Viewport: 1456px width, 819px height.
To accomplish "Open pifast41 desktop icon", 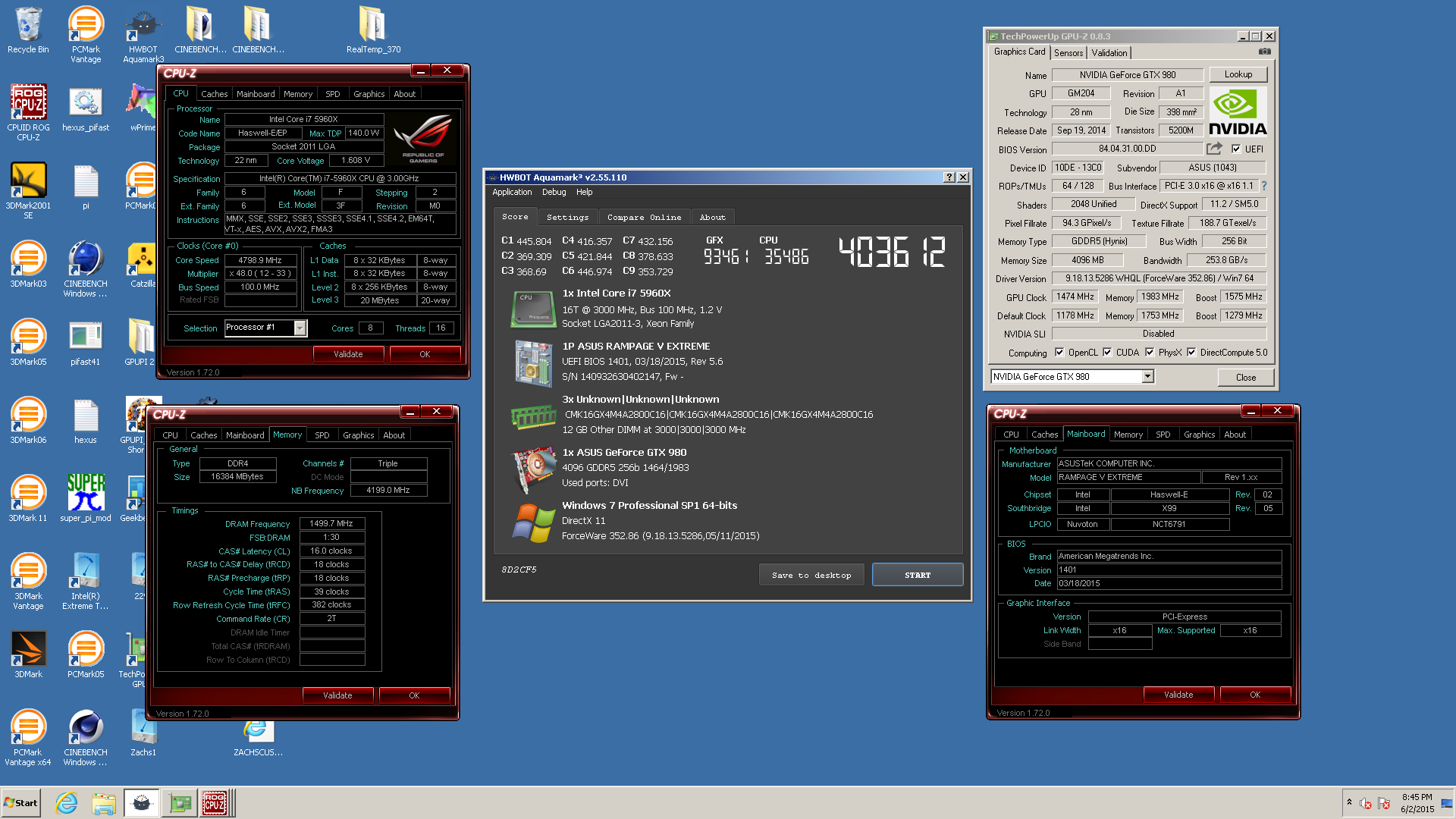I will coord(86,343).
